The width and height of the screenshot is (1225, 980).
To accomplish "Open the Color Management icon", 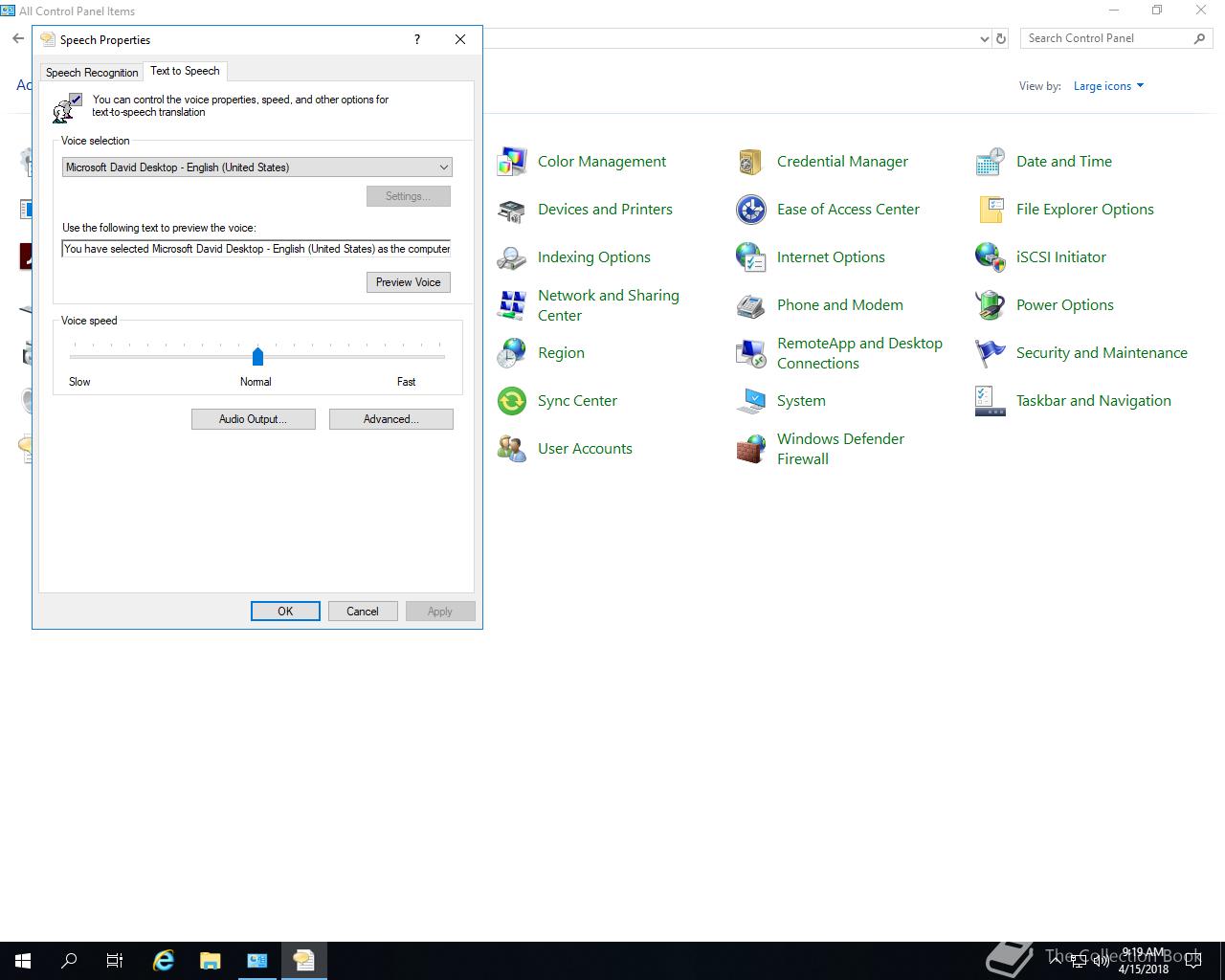I will [x=512, y=162].
